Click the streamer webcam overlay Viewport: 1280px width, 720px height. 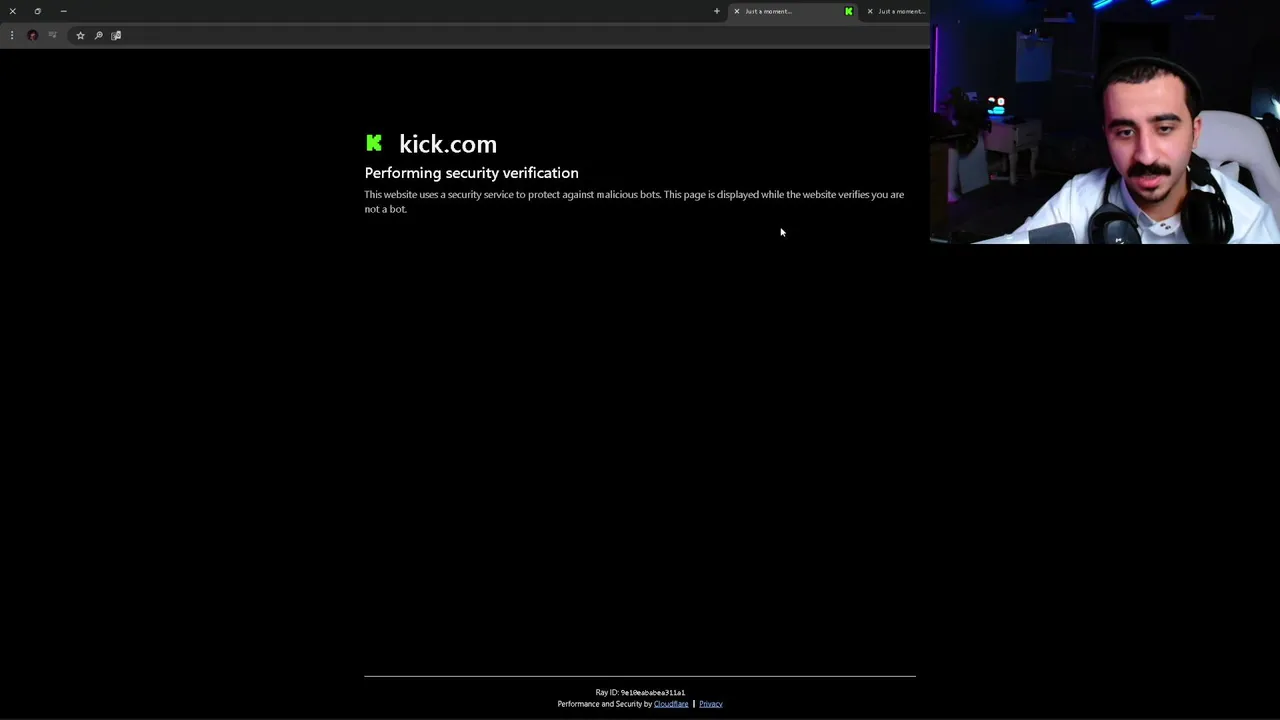1105,122
